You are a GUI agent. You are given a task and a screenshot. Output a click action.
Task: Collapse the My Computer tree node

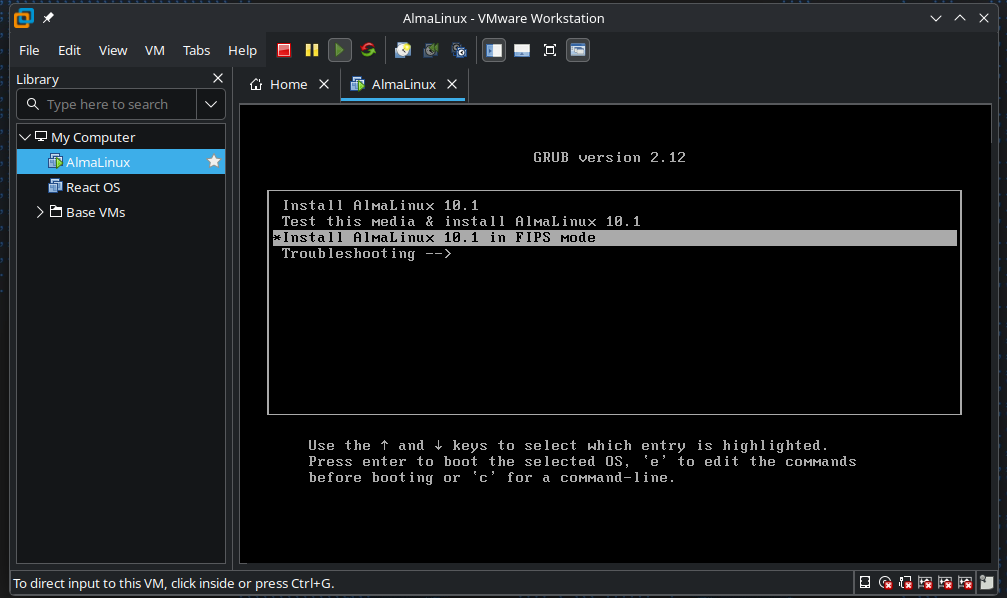tap(25, 137)
